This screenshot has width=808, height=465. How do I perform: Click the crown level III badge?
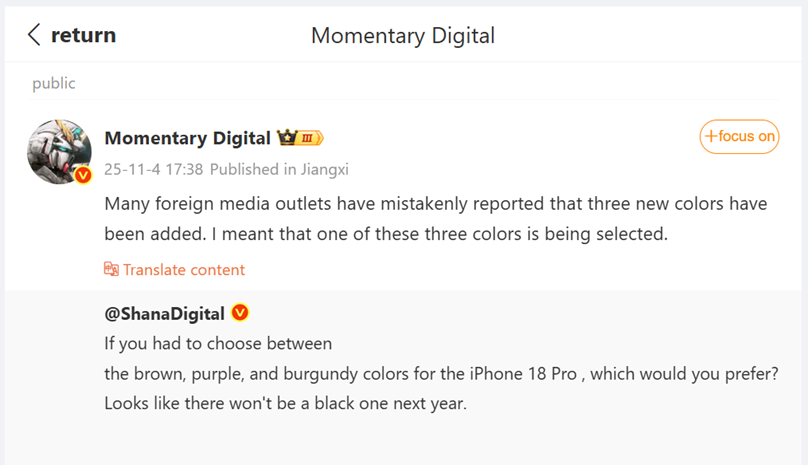(x=300, y=138)
